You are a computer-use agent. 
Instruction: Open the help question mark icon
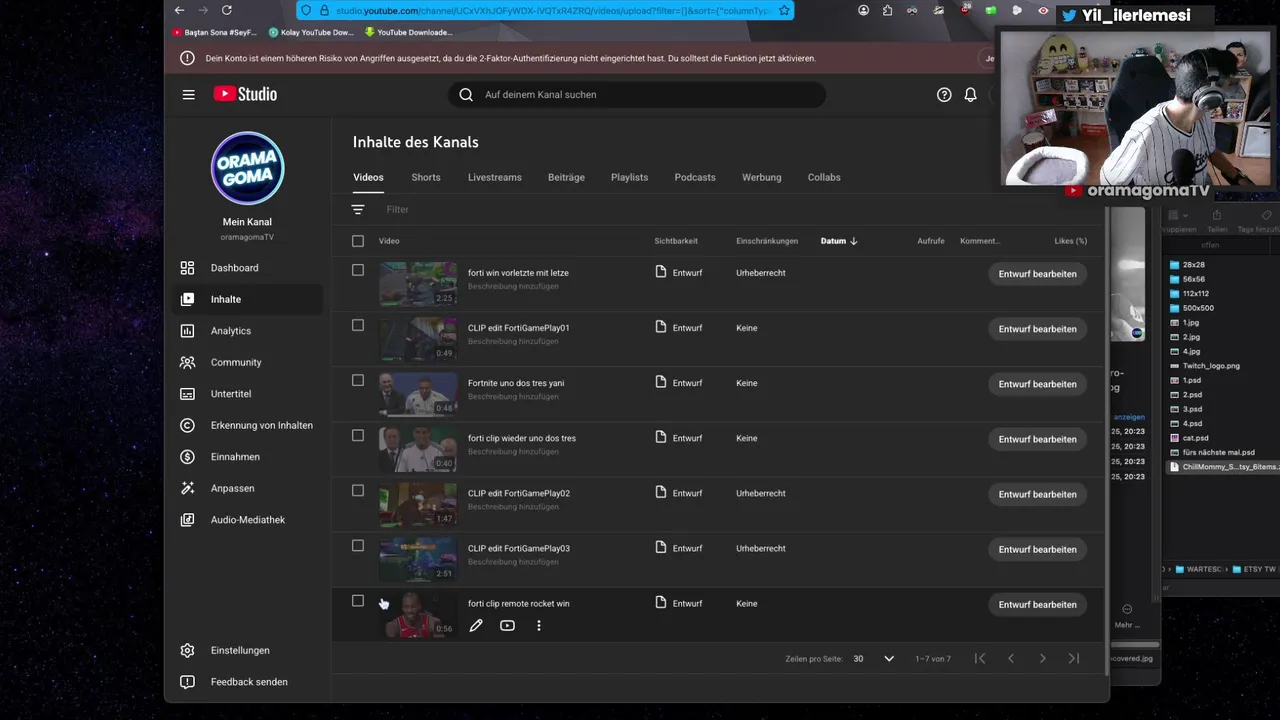click(x=944, y=94)
